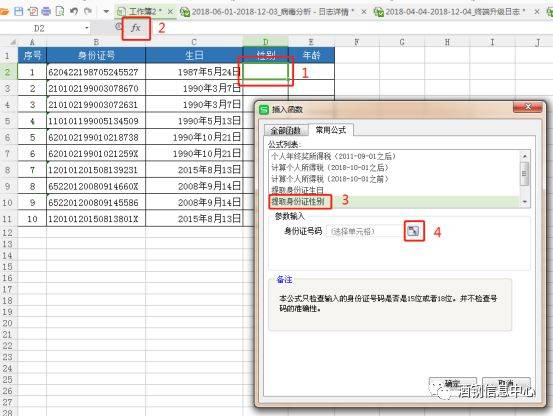The width and height of the screenshot is (553, 416).
Task: Click the Export to PDF icon
Action: tap(32, 11)
